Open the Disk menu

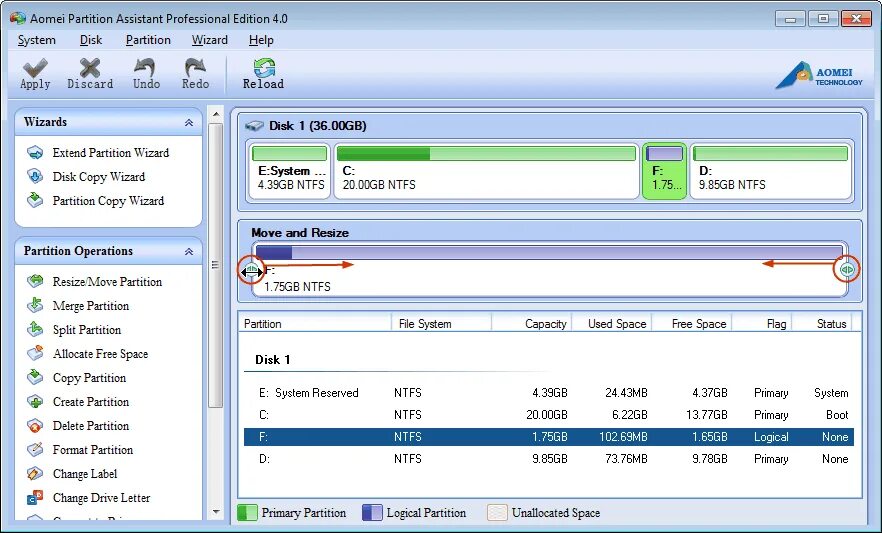click(x=91, y=40)
